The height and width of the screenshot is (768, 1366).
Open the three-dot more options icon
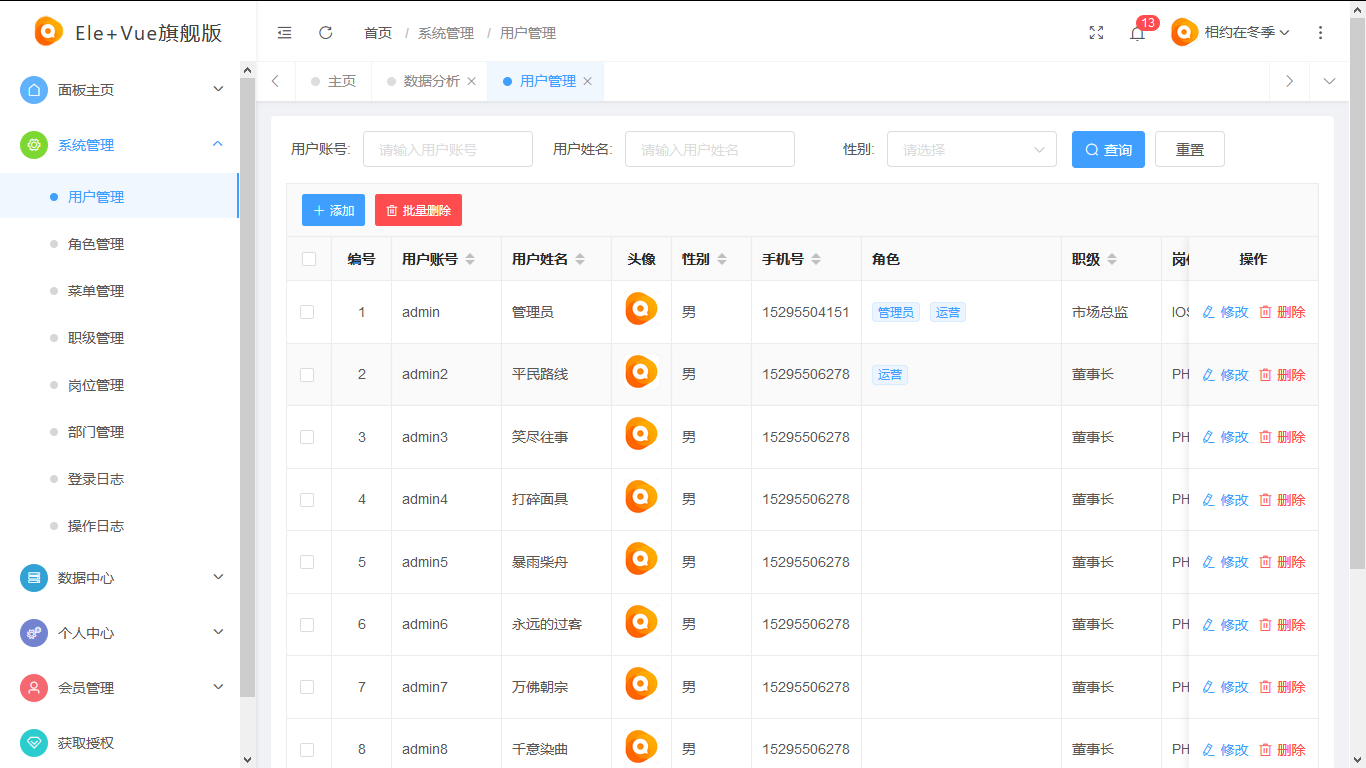(x=1320, y=33)
